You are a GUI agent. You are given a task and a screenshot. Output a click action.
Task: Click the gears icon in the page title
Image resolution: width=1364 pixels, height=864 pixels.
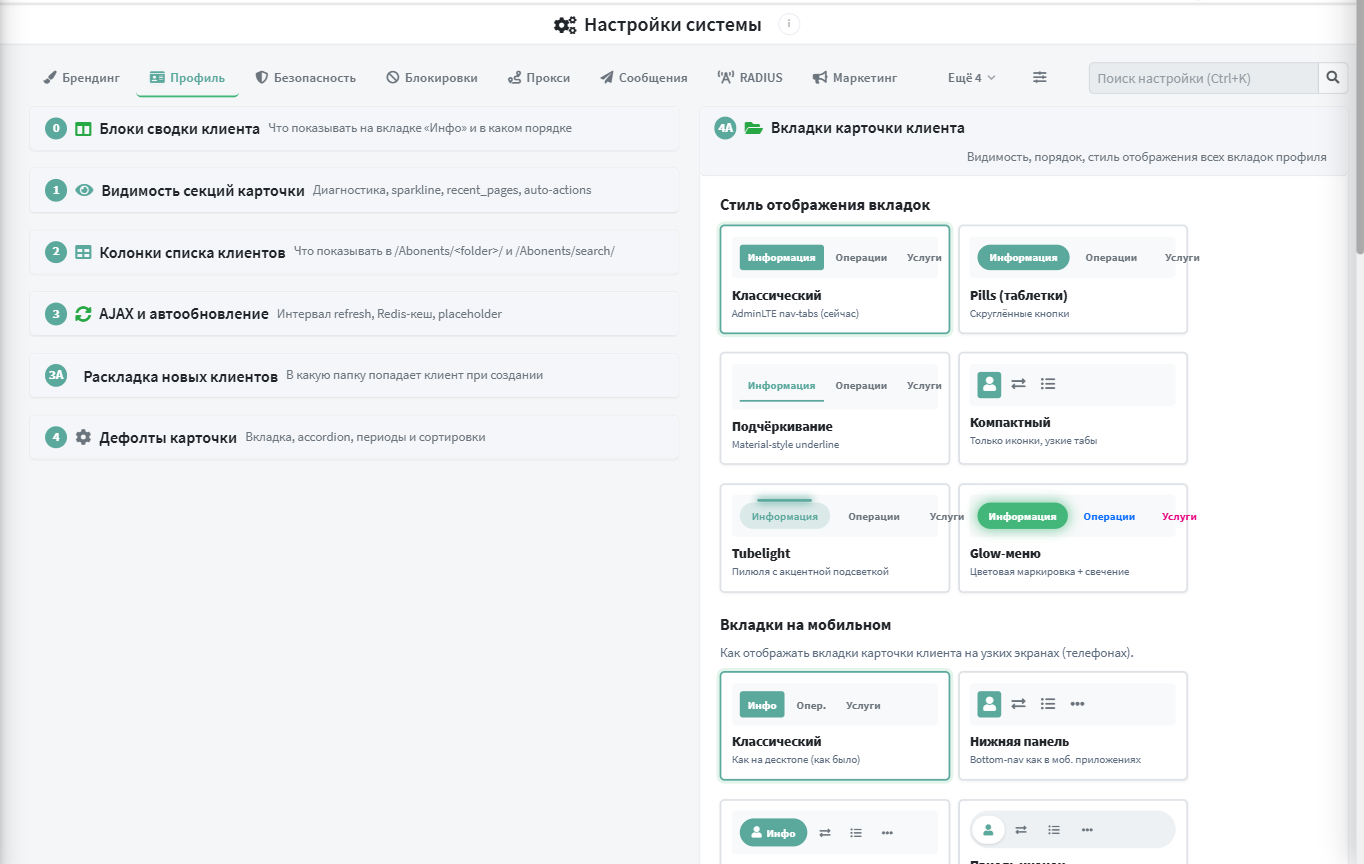565,25
